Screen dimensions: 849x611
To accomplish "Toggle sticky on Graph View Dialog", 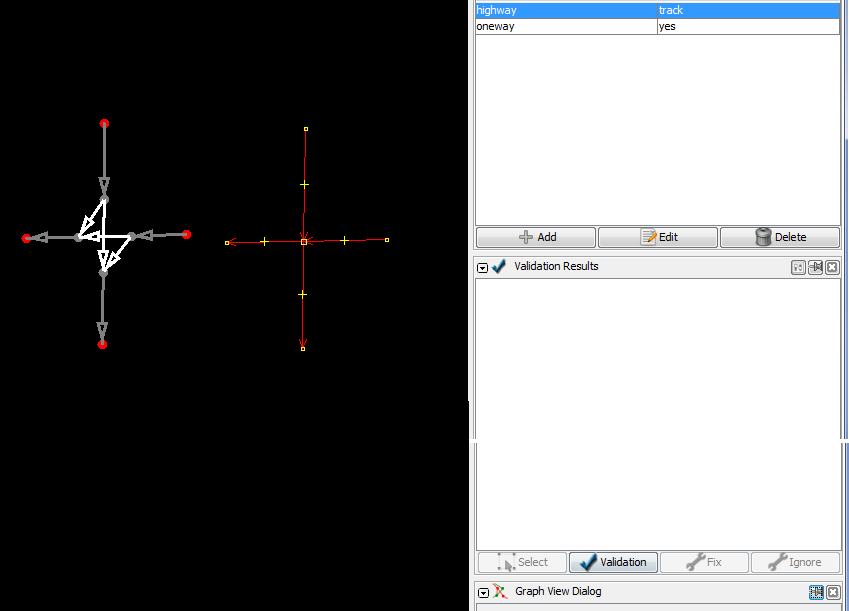I will pos(816,592).
